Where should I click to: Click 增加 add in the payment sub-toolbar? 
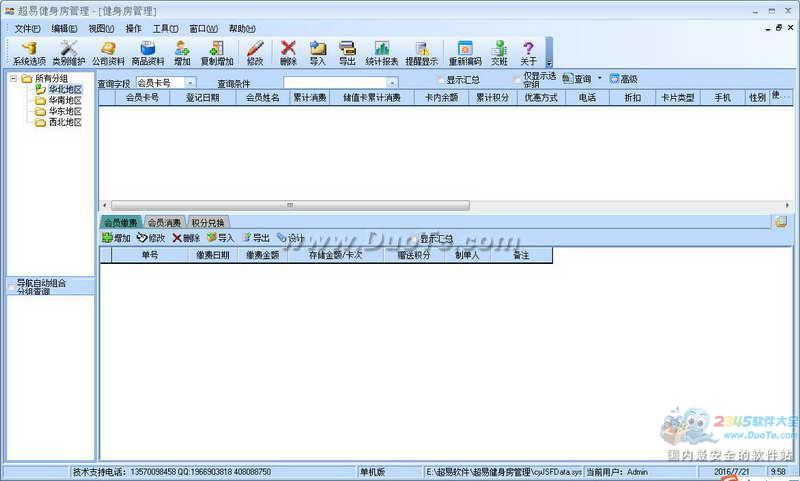click(116, 238)
